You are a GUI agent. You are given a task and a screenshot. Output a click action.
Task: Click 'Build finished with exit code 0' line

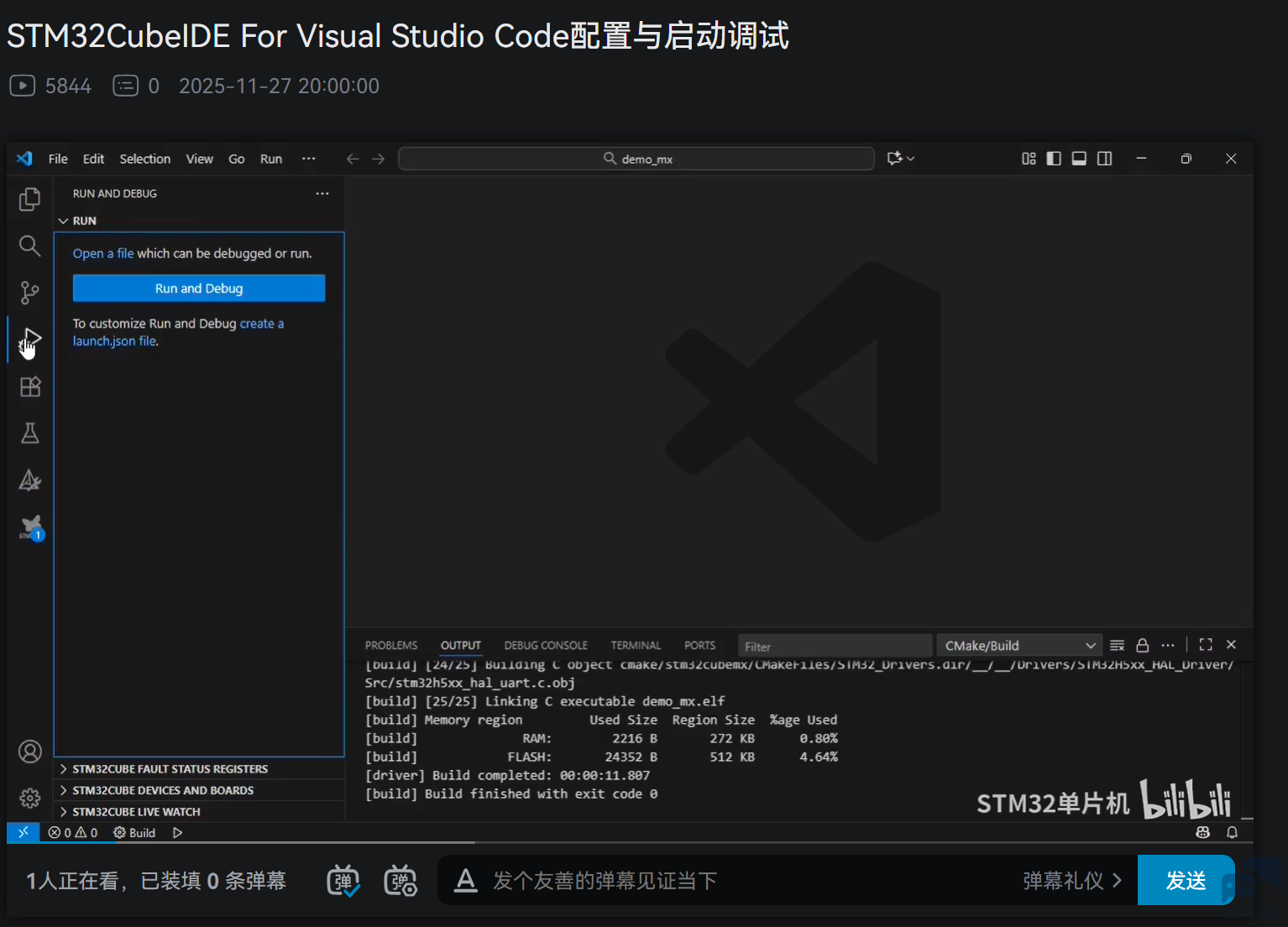511,793
